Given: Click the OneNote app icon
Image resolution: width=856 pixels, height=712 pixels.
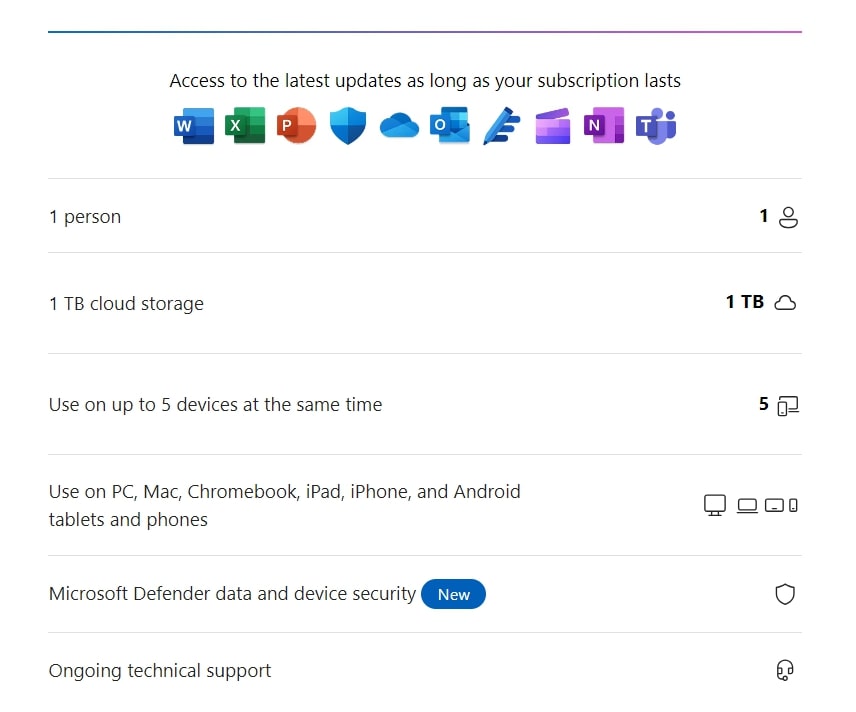Looking at the screenshot, I should coord(604,126).
